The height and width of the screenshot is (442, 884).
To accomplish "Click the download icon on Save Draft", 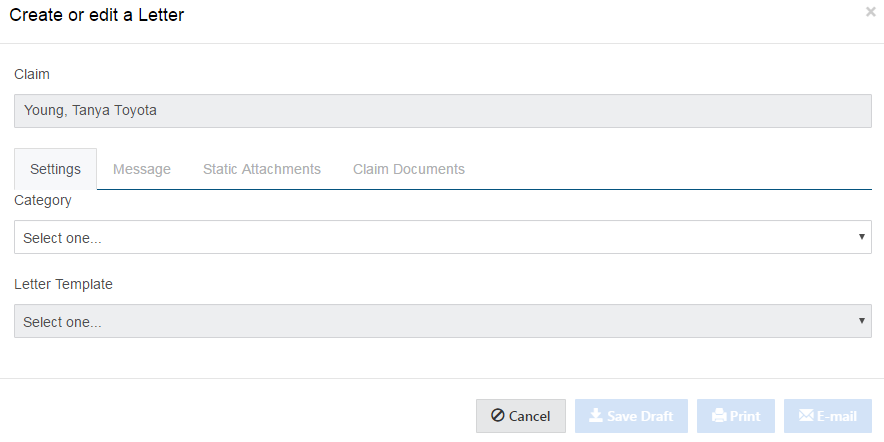I will 595,416.
